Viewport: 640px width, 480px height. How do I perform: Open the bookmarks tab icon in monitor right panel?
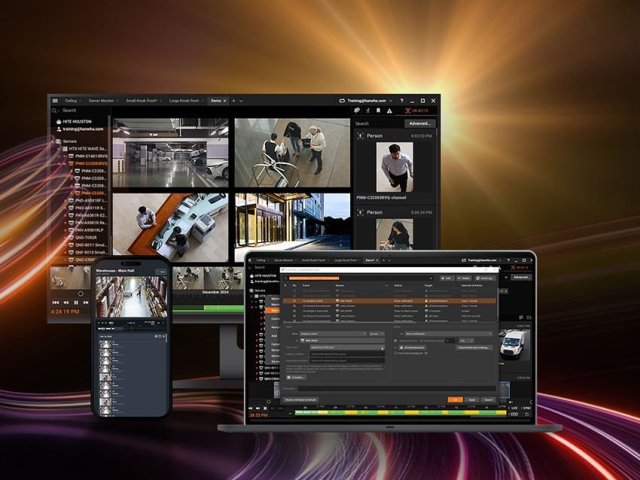pos(378,111)
